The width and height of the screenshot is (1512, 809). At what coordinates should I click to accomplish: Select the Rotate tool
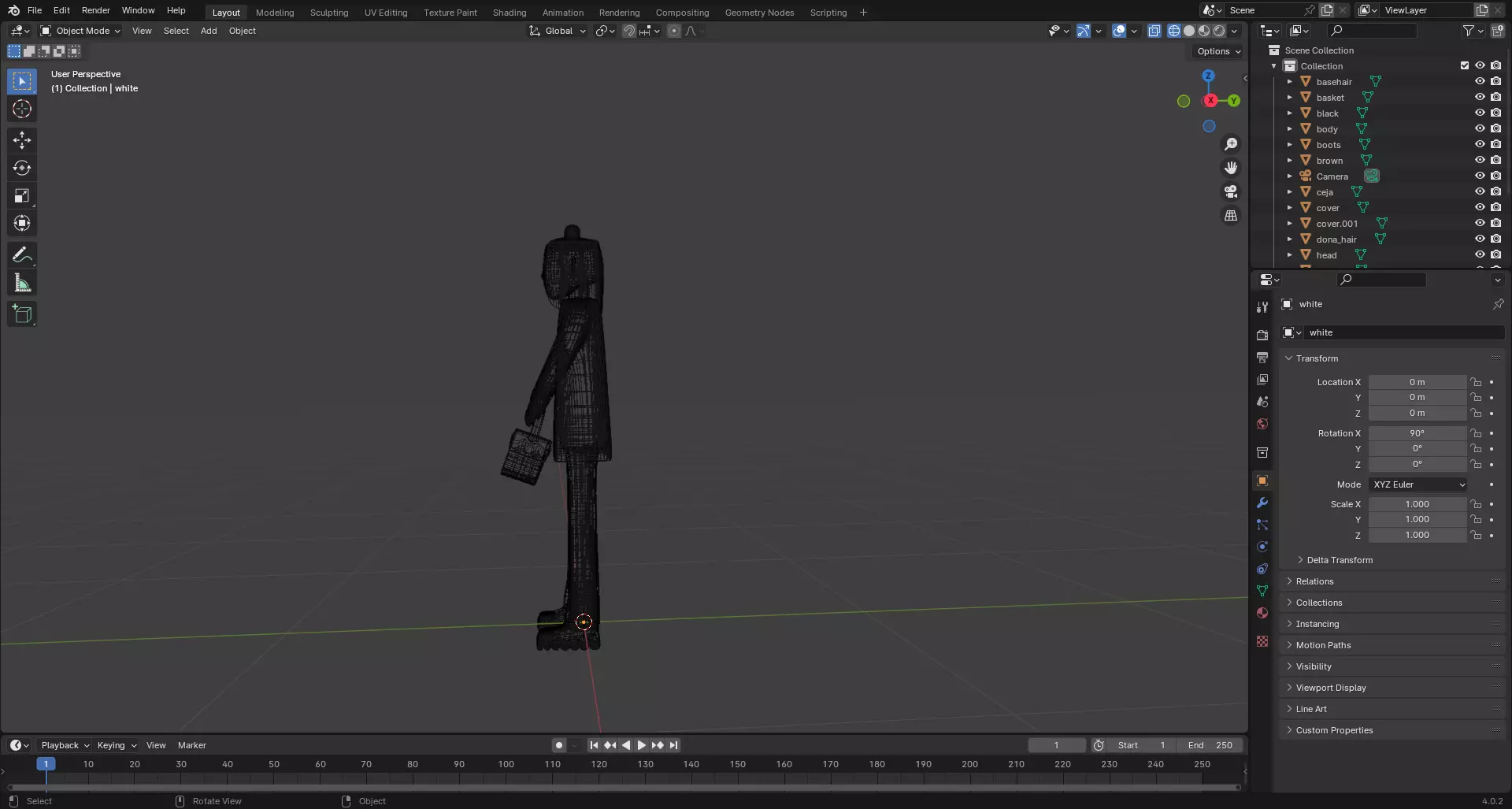tap(22, 168)
